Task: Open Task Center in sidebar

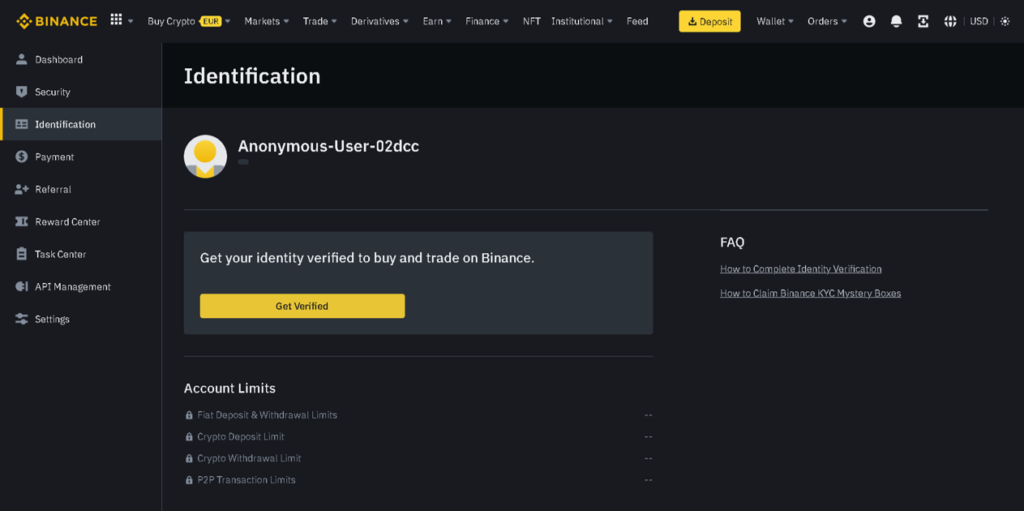Action: point(81,254)
